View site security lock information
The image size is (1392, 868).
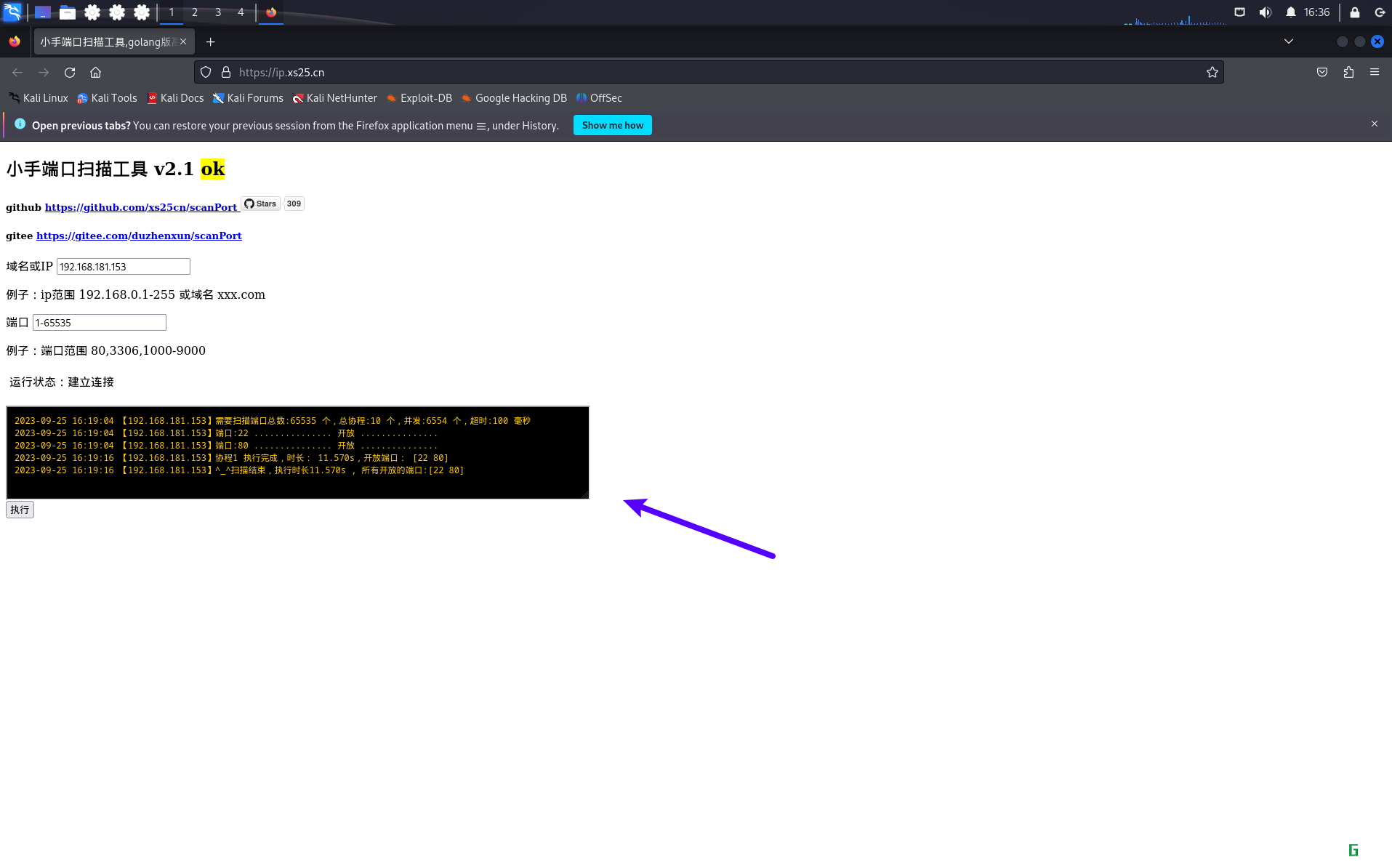pyautogui.click(x=226, y=73)
